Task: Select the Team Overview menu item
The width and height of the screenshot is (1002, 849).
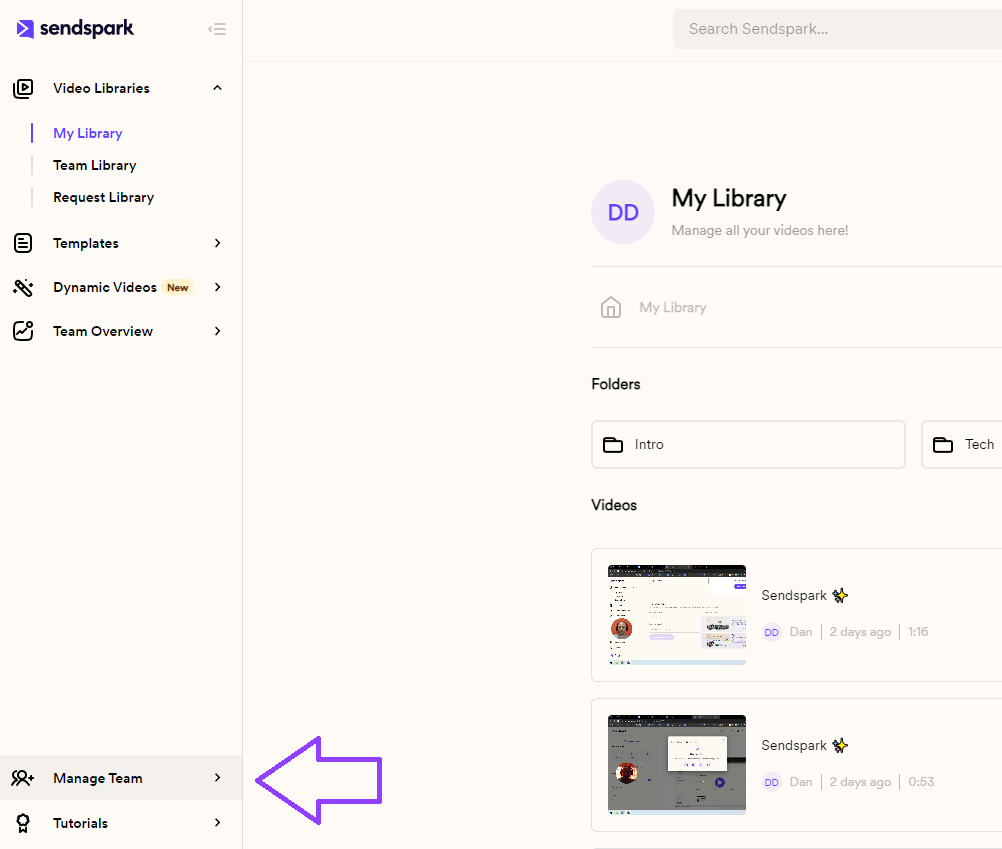Action: click(x=121, y=331)
